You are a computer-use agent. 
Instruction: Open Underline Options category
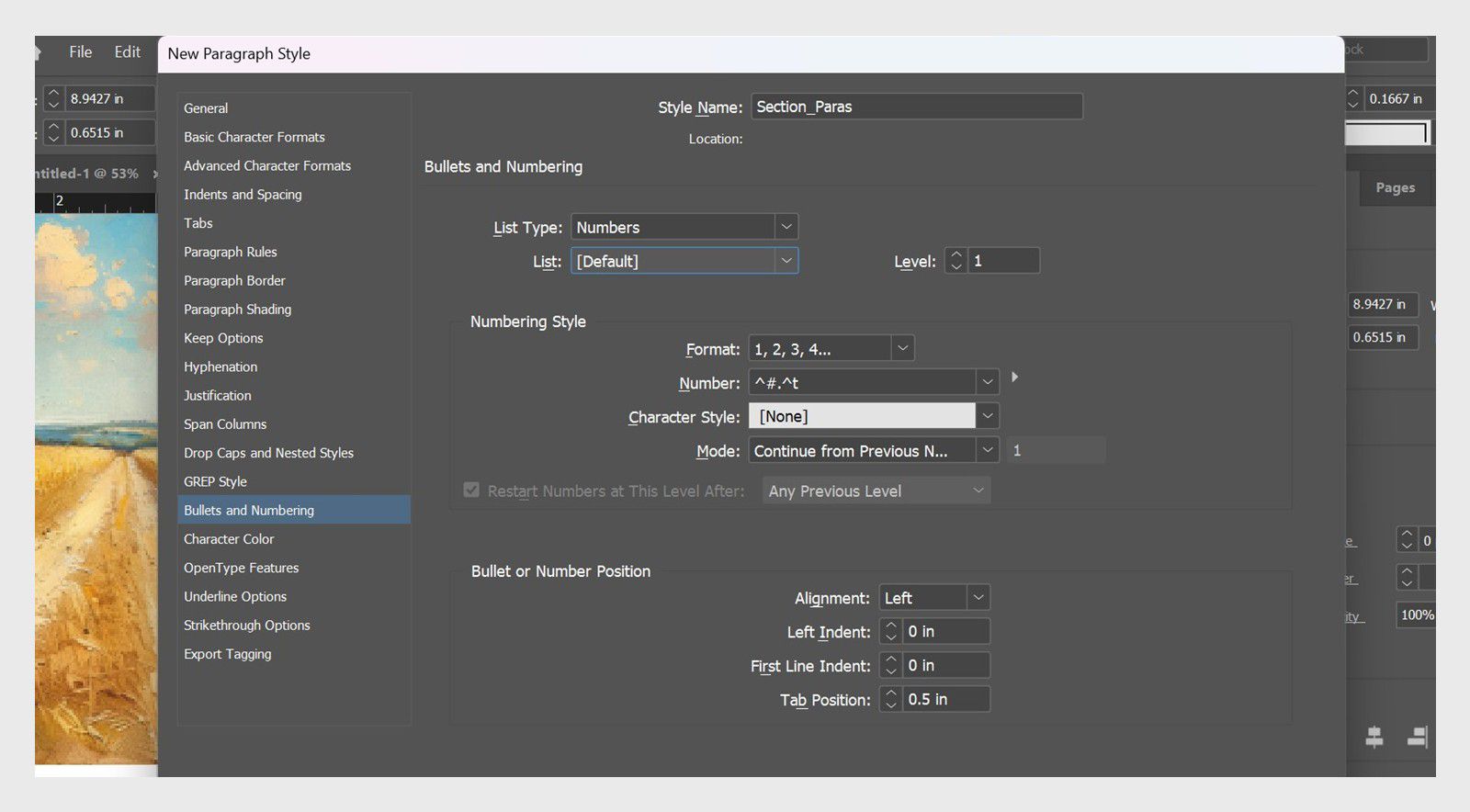293,596
